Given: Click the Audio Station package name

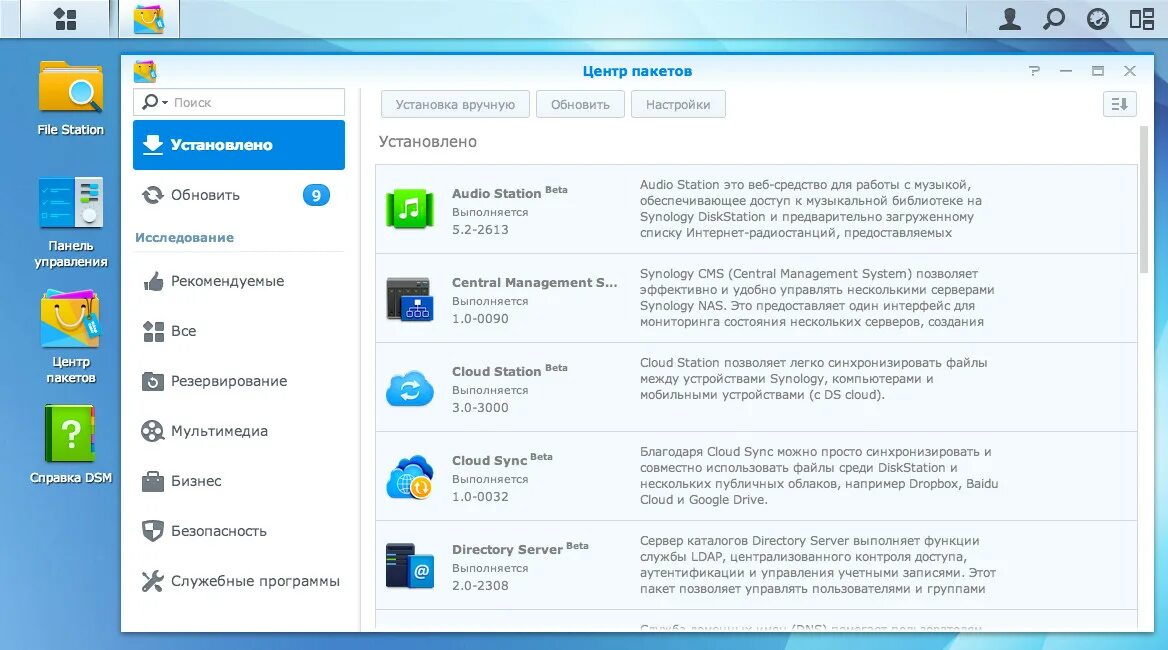Looking at the screenshot, I should pyautogui.click(x=496, y=194).
